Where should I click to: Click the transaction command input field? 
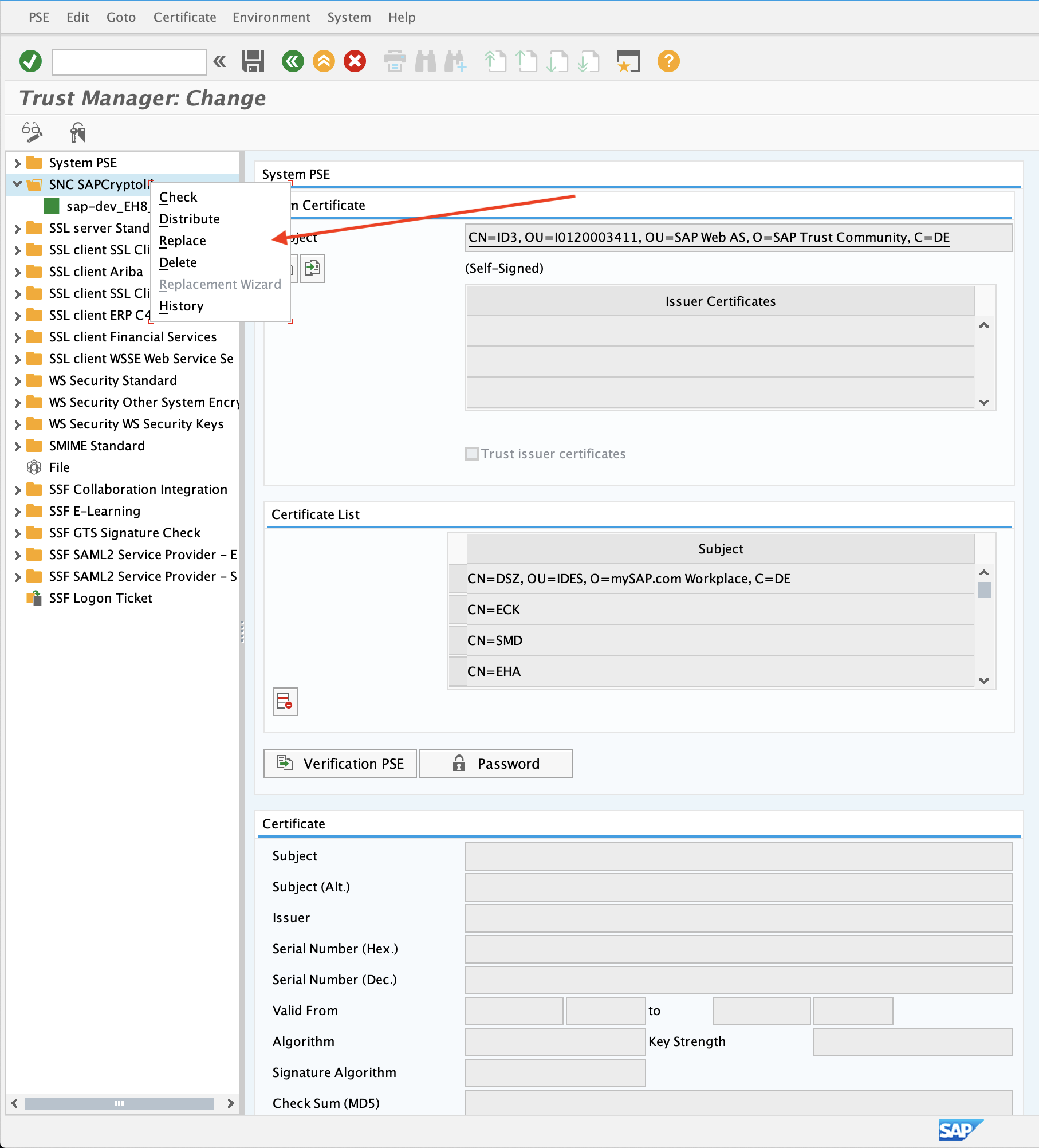tap(129, 62)
